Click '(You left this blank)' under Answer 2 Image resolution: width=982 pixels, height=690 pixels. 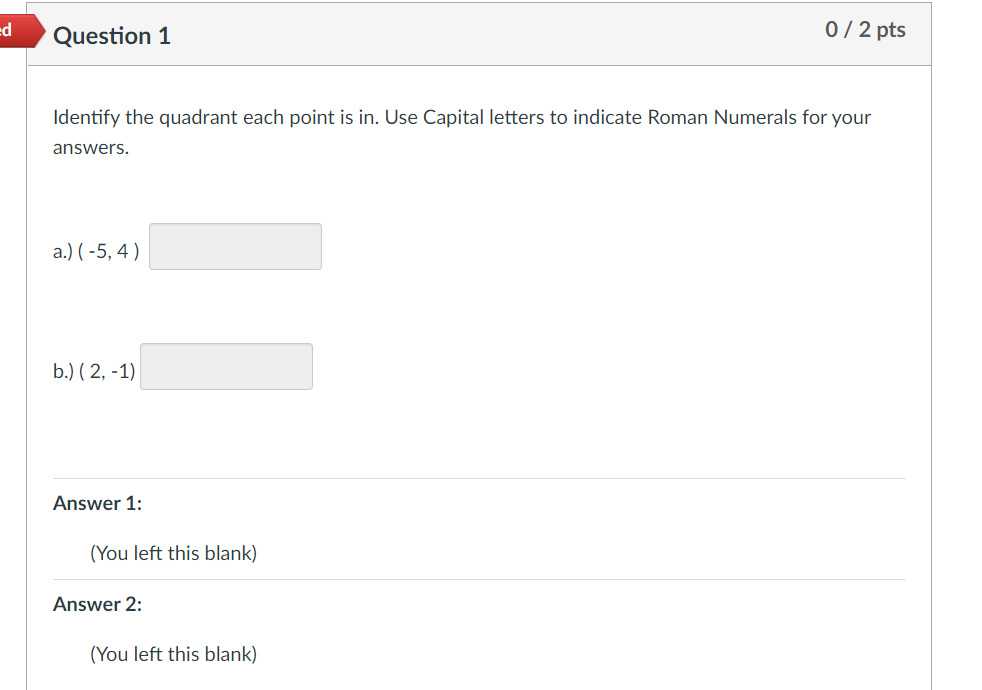(x=173, y=654)
